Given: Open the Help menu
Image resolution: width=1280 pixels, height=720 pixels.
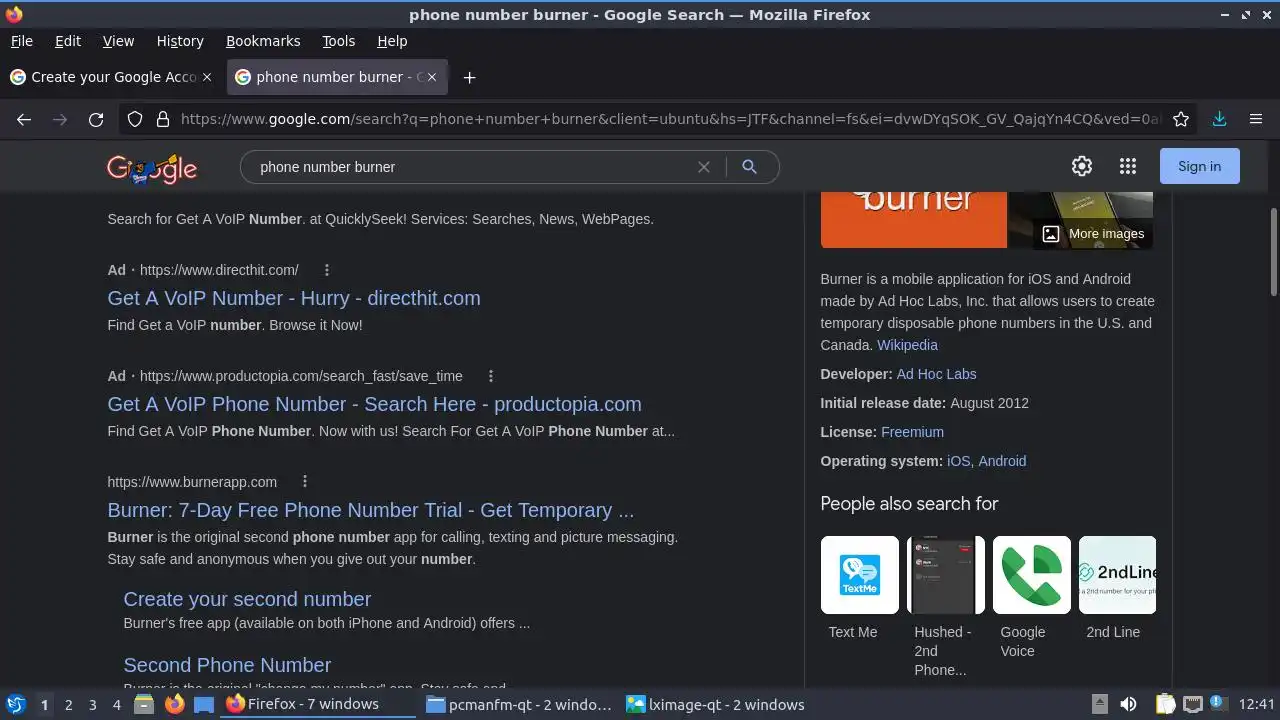Looking at the screenshot, I should [392, 41].
